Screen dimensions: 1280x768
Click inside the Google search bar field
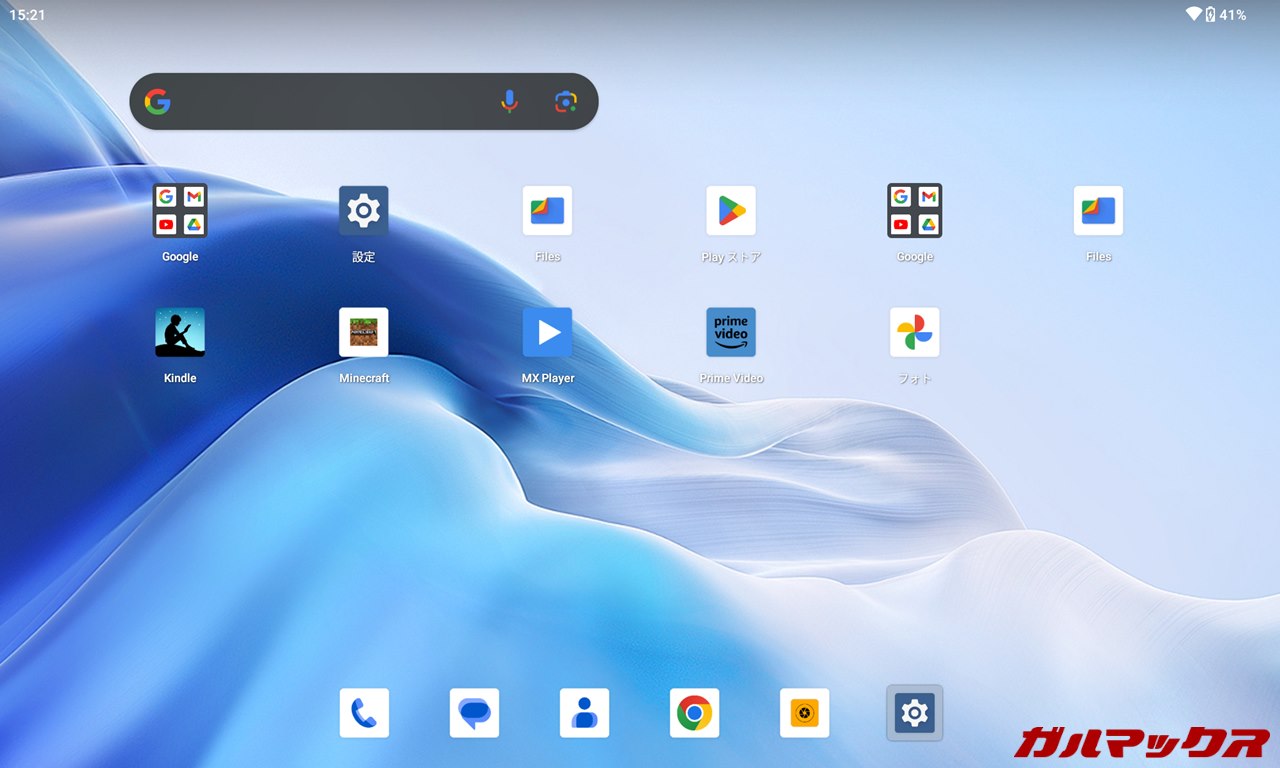point(330,101)
